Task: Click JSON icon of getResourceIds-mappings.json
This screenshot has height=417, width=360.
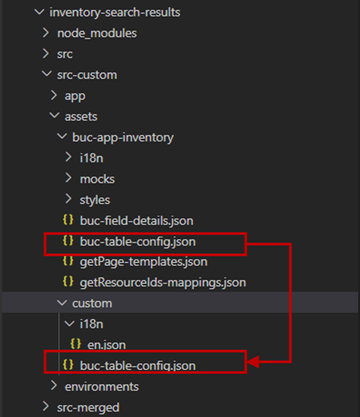Action: [68, 282]
